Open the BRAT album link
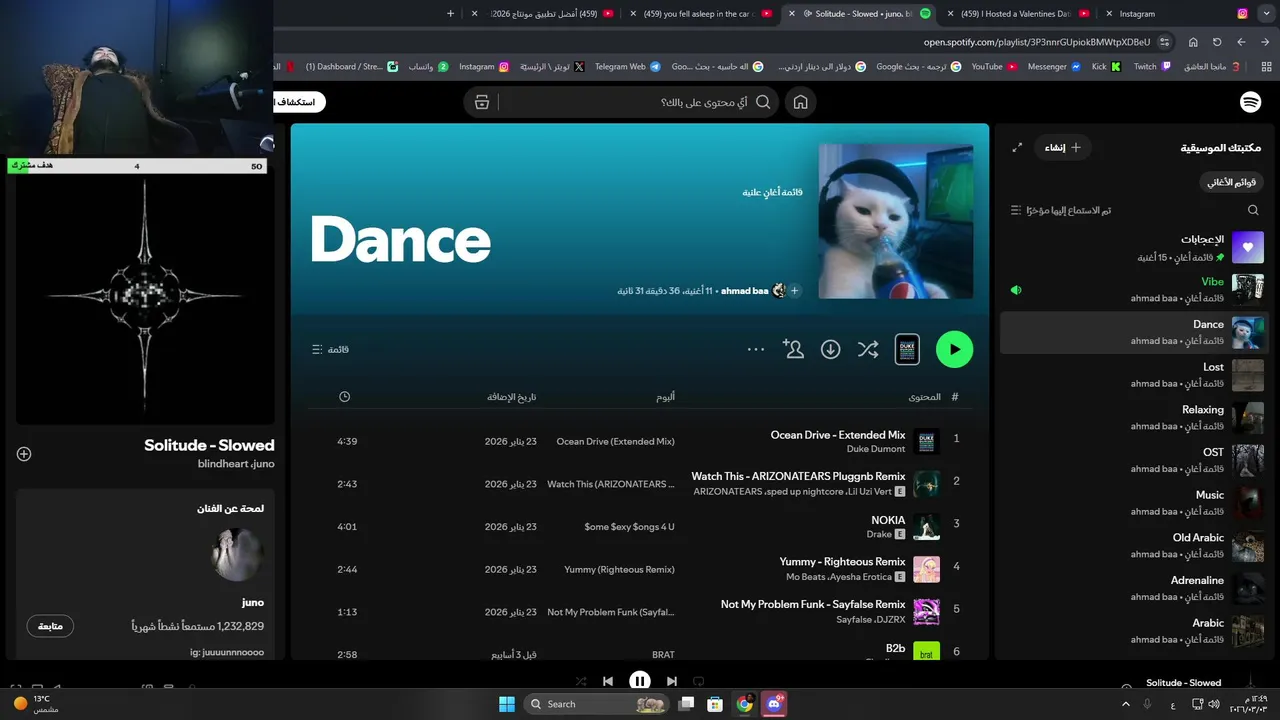This screenshot has width=1280, height=720. (663, 655)
